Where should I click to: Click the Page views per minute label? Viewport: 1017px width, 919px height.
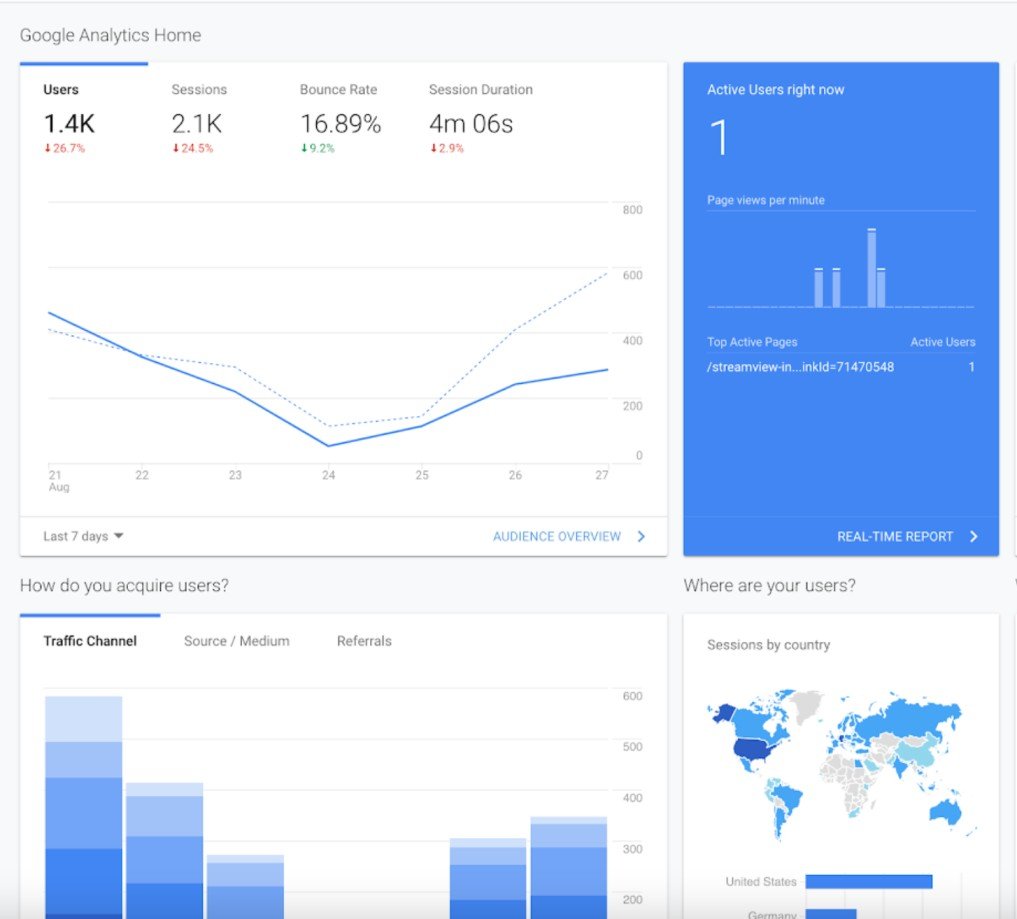click(765, 200)
